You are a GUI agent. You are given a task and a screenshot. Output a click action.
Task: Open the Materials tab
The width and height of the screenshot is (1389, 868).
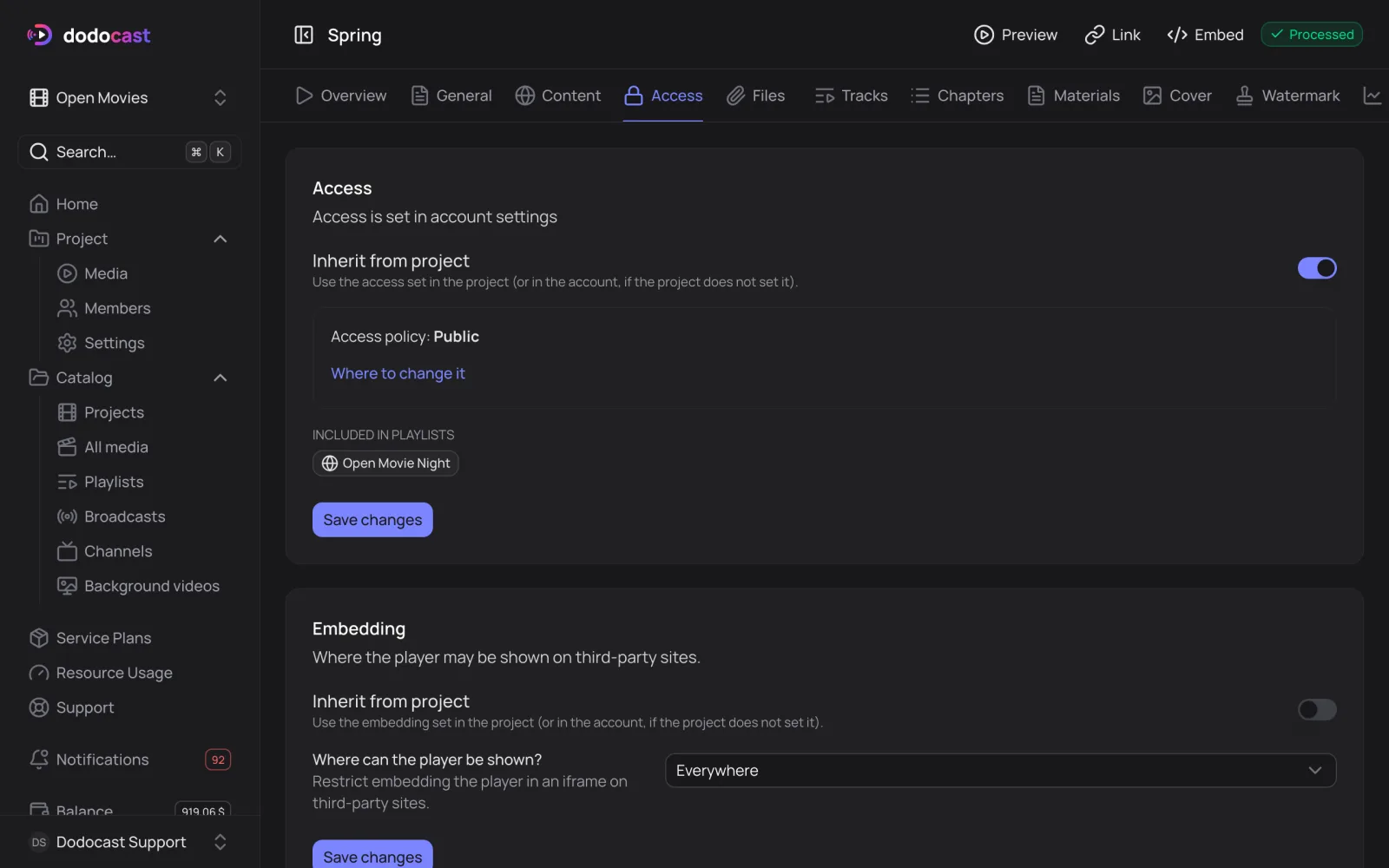pyautogui.click(x=1074, y=95)
